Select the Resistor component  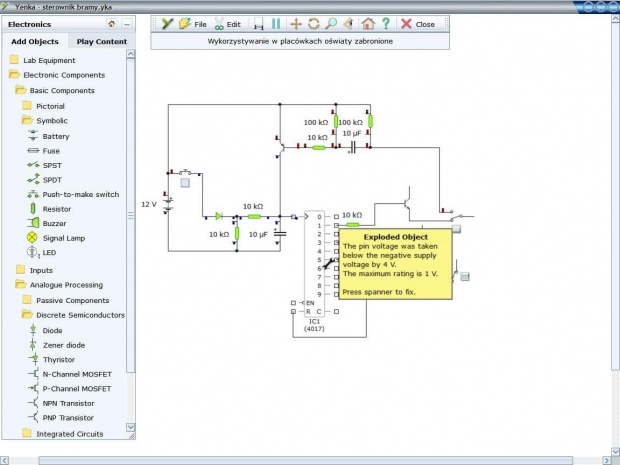point(50,209)
